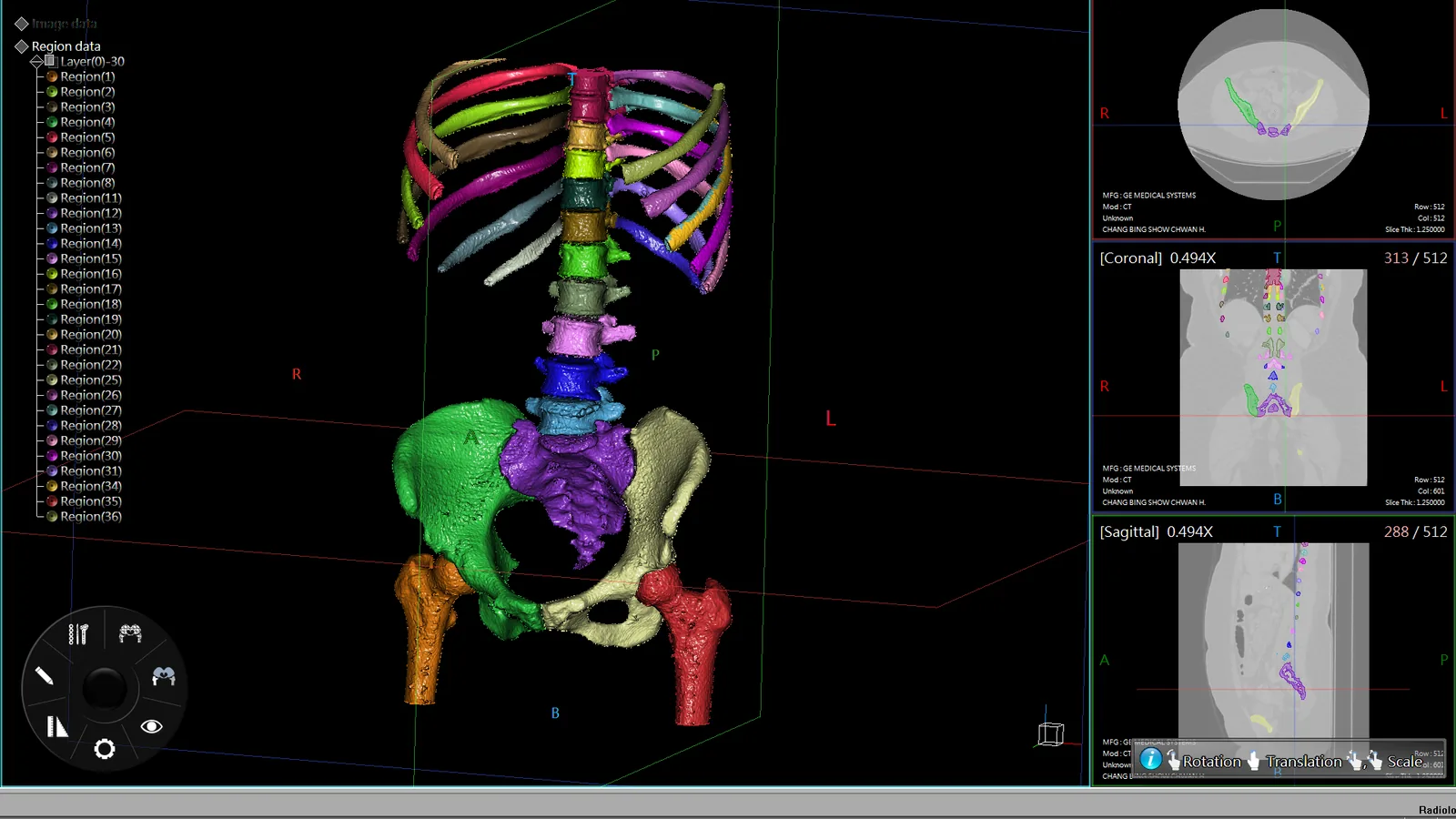
Task: Click the 3D orientation cube icon
Action: [x=1051, y=733]
